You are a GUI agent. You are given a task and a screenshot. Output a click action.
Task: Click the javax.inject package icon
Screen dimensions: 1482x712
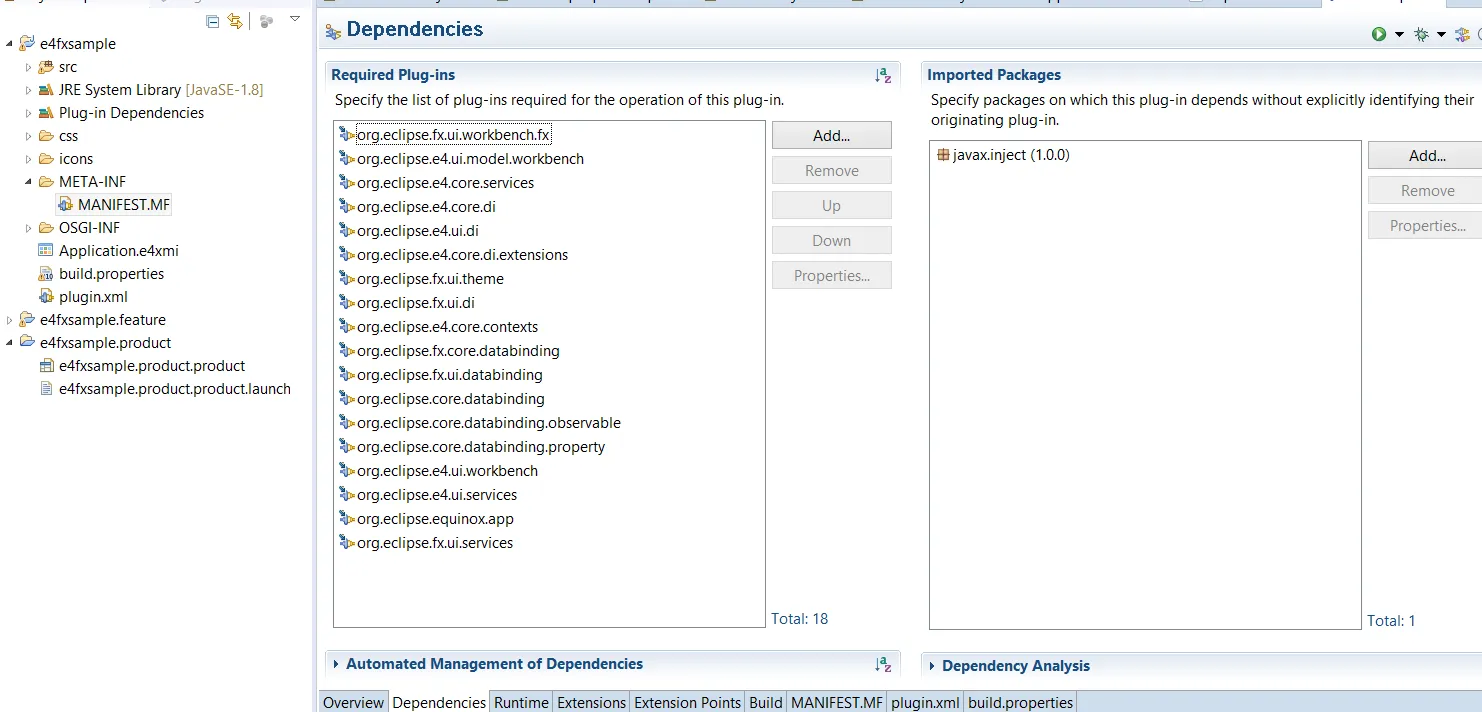click(943, 155)
